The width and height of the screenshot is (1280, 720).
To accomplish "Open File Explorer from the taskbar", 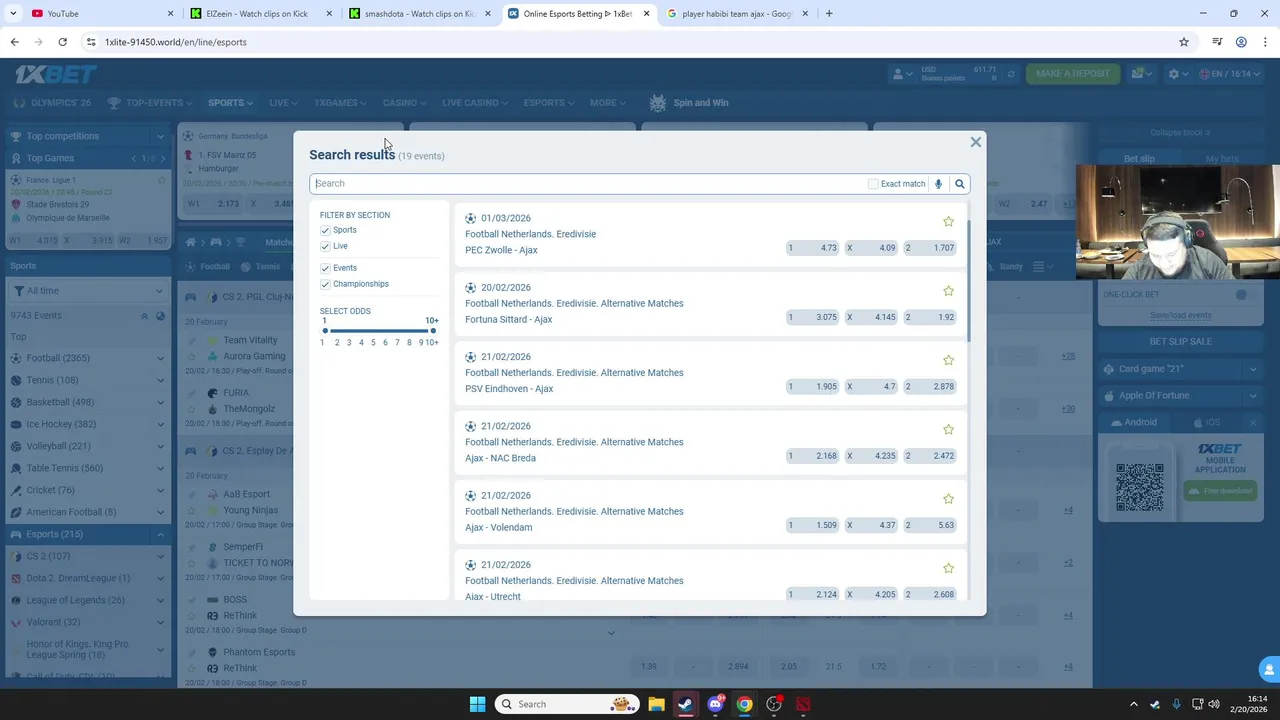I will [656, 704].
